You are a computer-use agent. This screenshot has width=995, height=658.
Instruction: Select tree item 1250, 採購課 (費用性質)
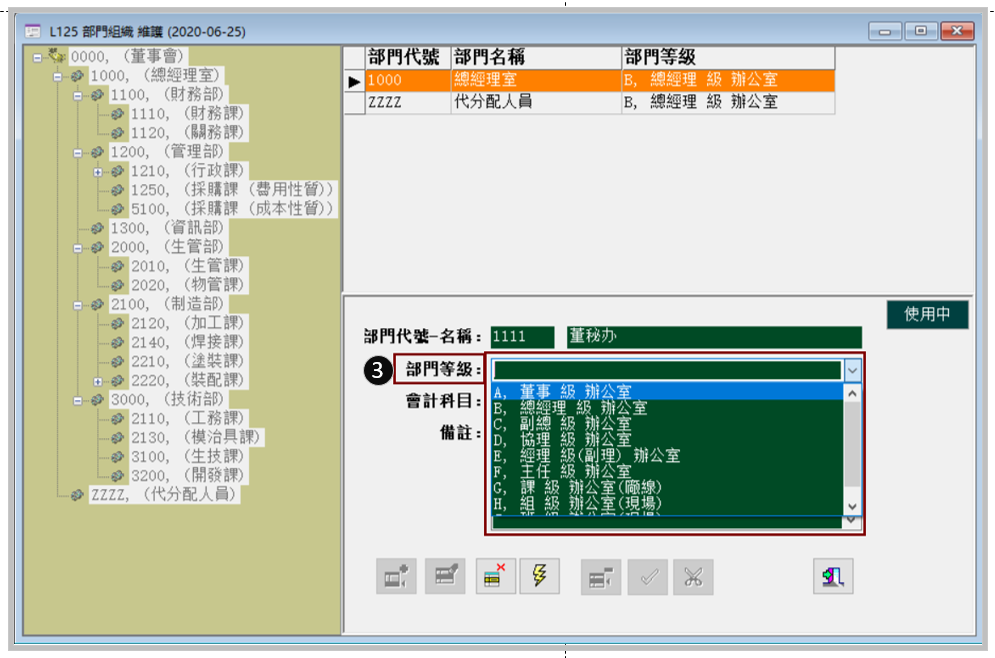coord(232,190)
